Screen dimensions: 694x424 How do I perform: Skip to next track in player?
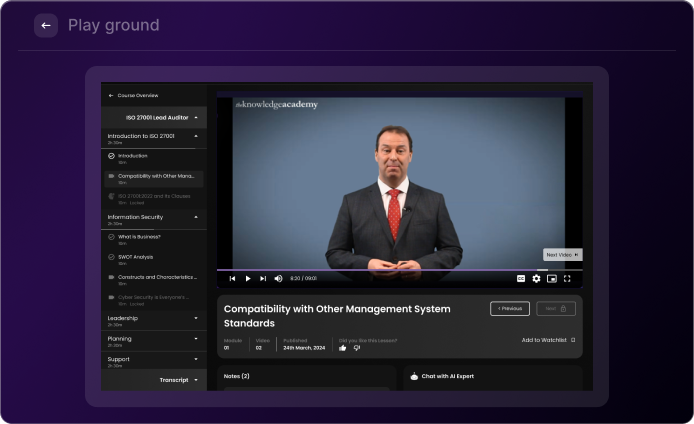pos(263,279)
